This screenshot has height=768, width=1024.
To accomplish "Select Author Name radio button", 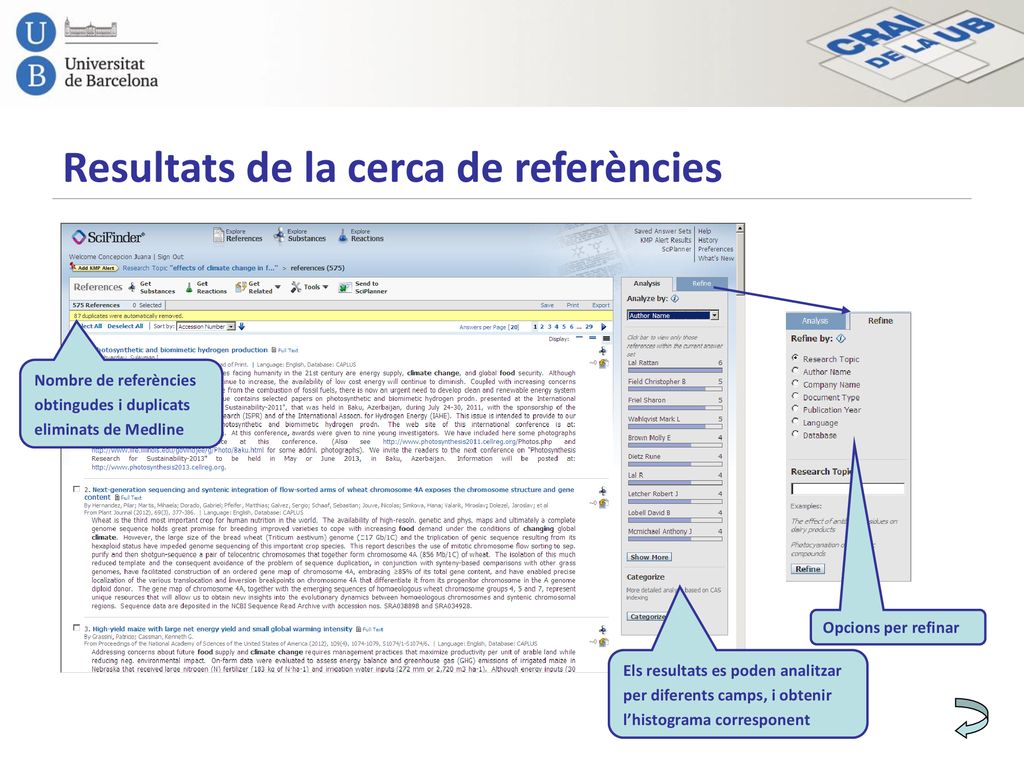I will point(795,370).
